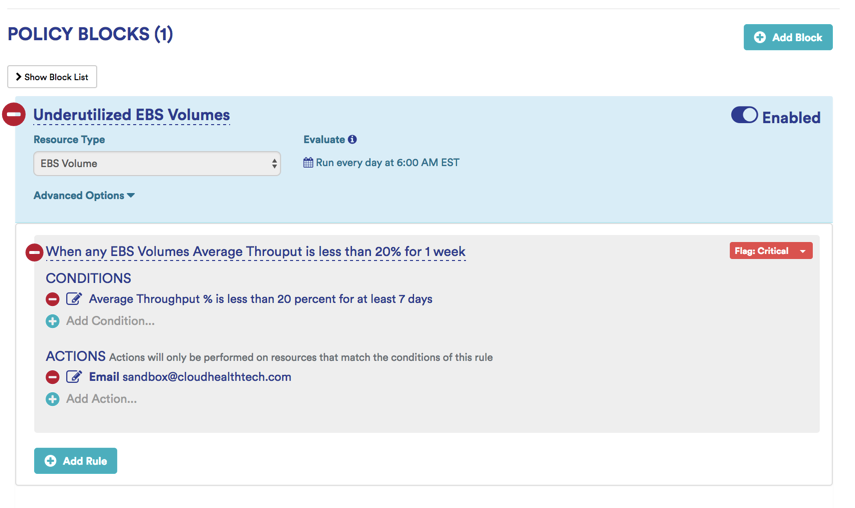This screenshot has height=508, width=855.
Task: Delete the EBS Volumes Average Throughput rule
Action: point(34,252)
